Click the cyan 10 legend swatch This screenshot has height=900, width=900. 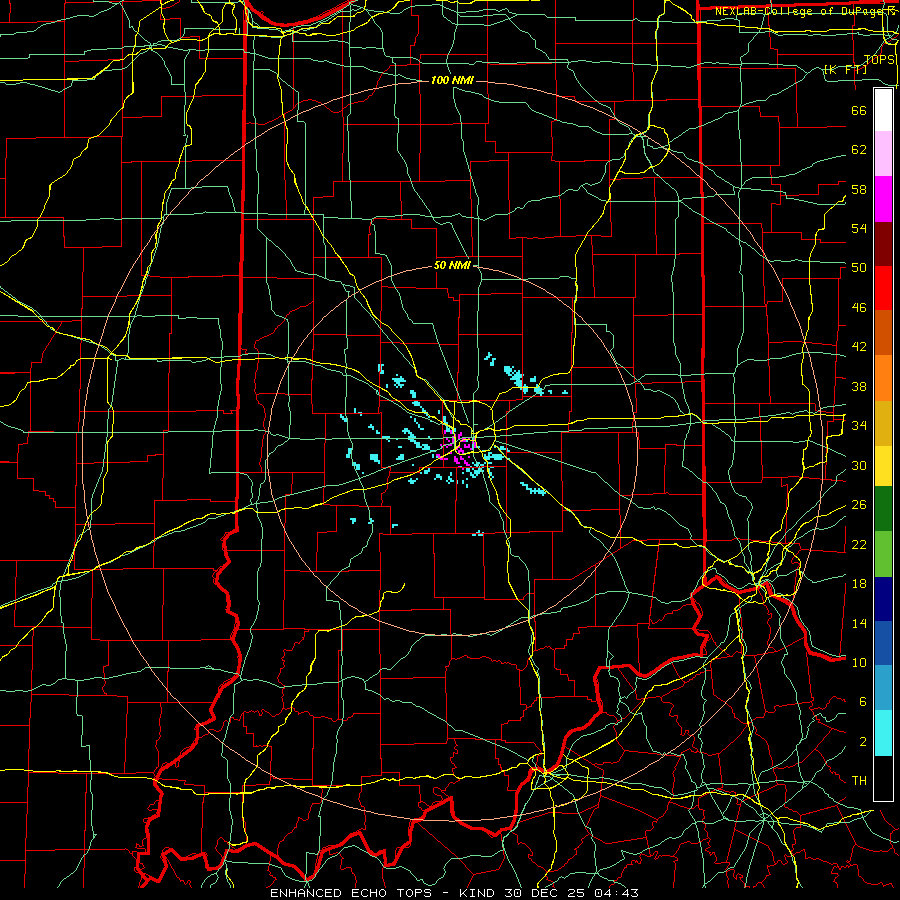point(883,733)
